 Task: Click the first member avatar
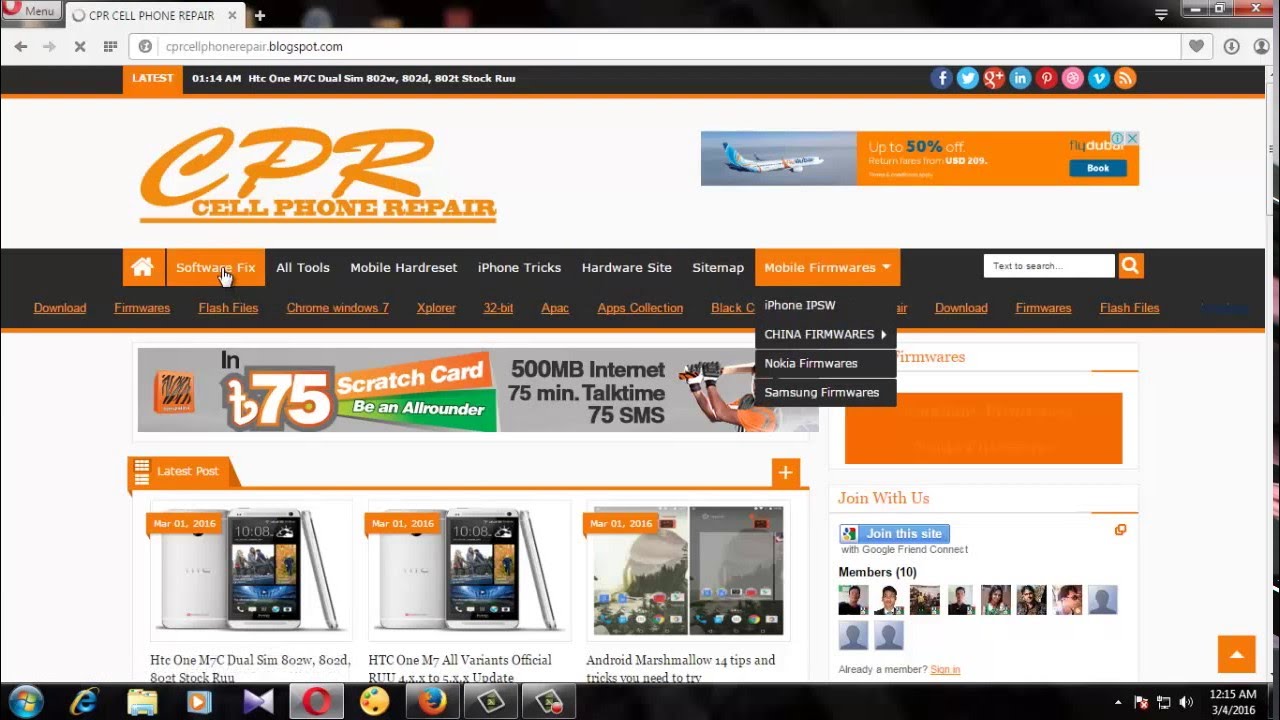(x=853, y=600)
